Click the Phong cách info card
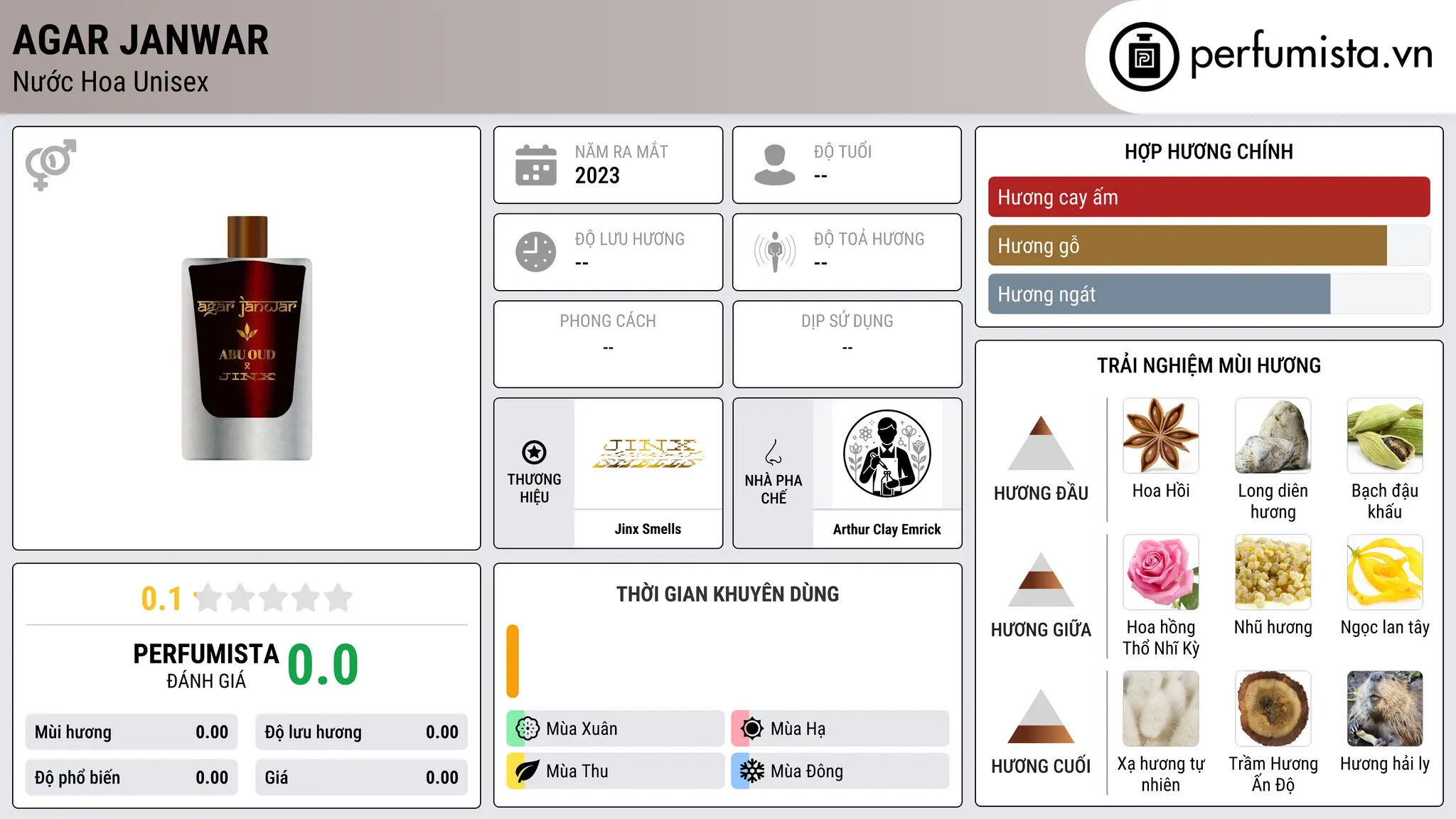This screenshot has height=819, width=1456. tap(608, 344)
